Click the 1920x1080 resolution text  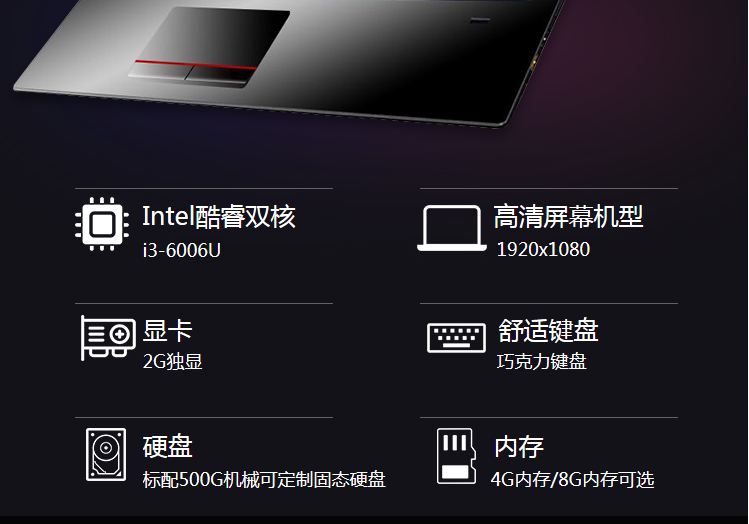pos(543,249)
